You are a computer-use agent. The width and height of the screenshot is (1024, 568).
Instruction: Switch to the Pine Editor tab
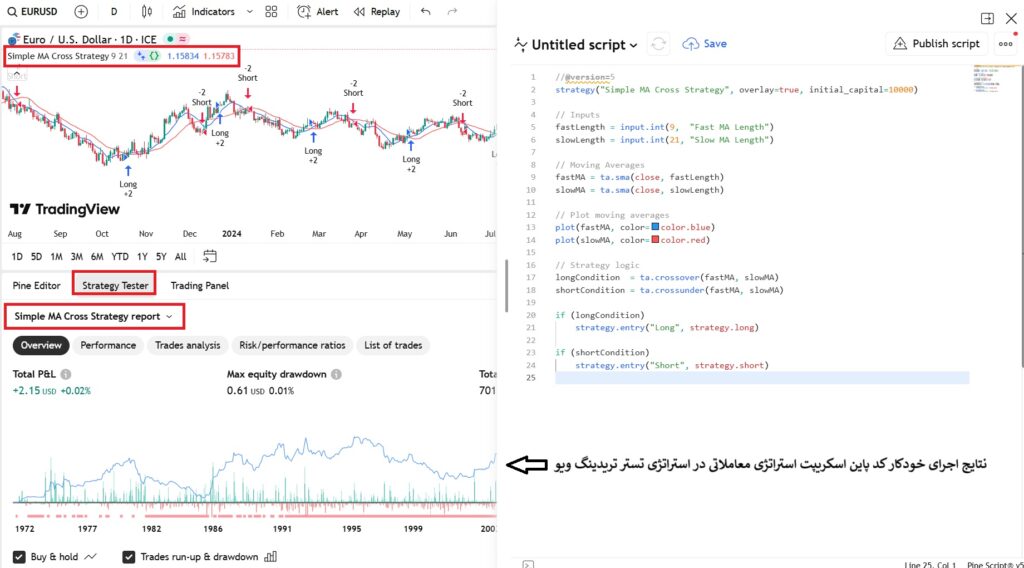tap(36, 285)
